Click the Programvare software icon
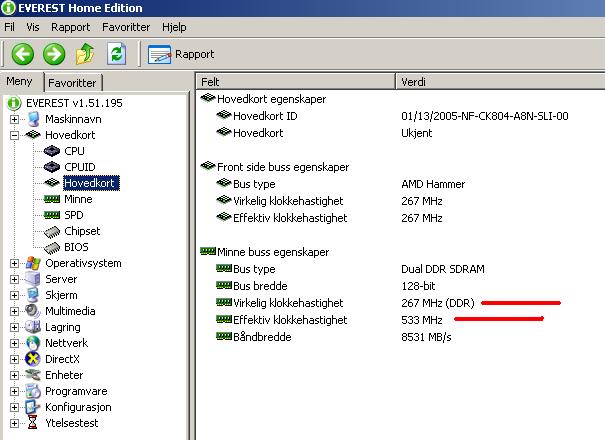Image resolution: width=605 pixels, height=440 pixels. click(x=33, y=391)
